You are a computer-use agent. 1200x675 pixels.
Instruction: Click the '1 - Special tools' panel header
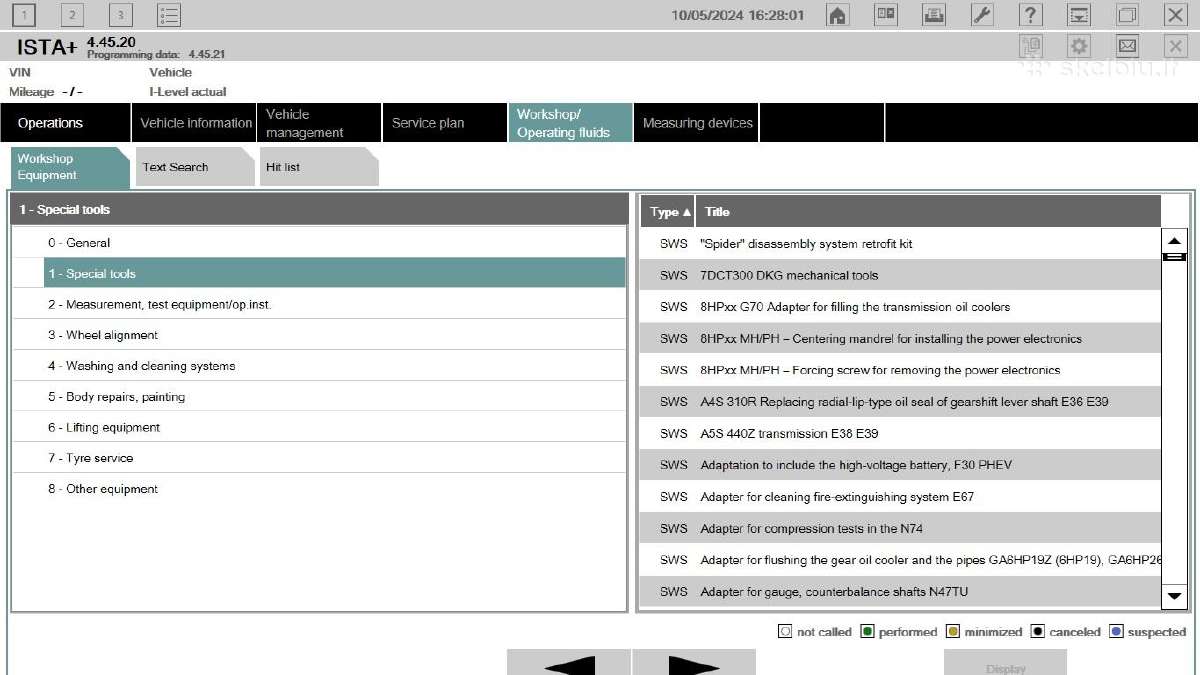(319, 210)
